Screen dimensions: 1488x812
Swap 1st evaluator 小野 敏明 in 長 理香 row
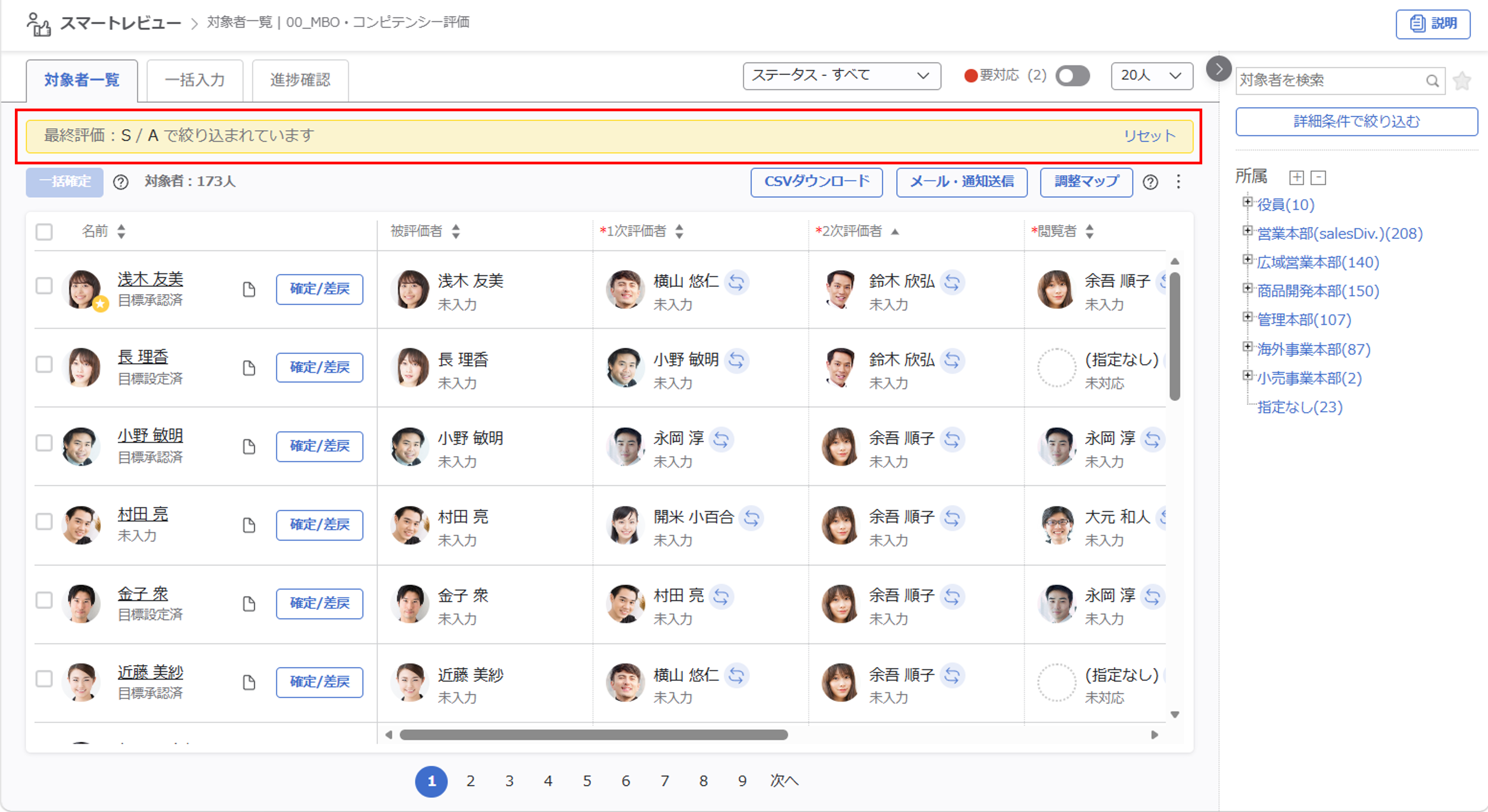(737, 361)
